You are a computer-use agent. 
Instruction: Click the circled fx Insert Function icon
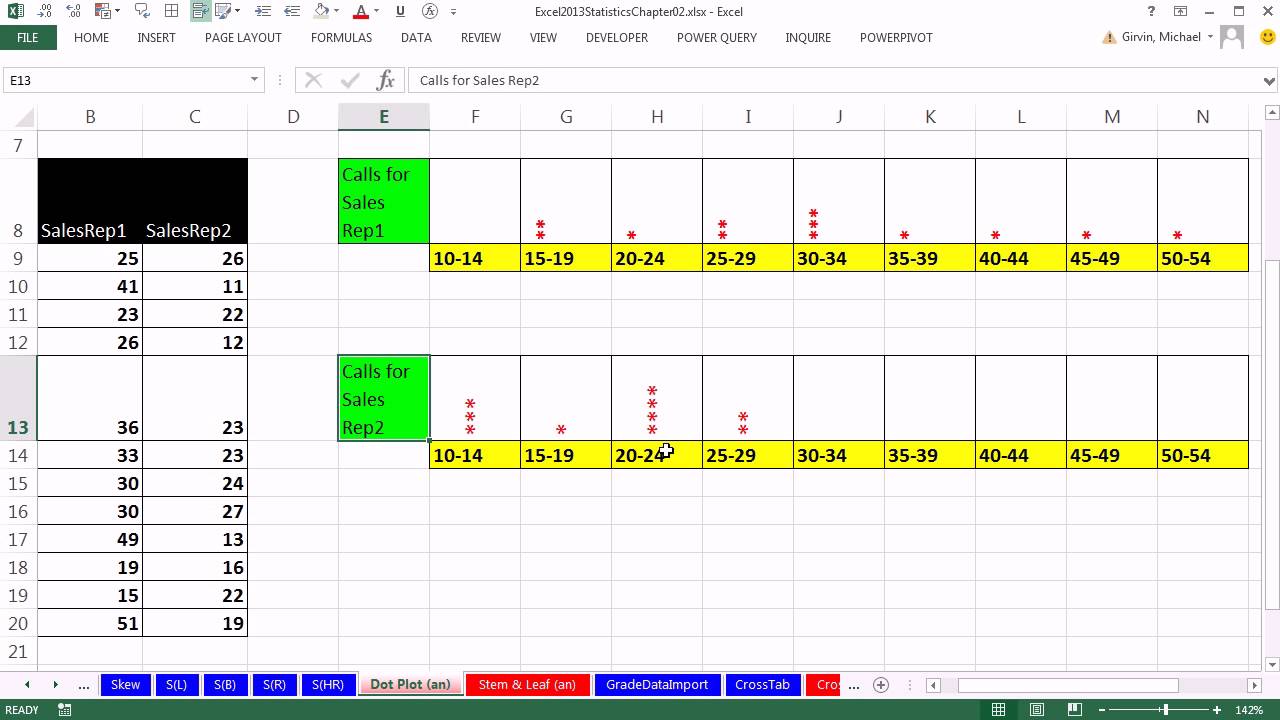(430, 12)
